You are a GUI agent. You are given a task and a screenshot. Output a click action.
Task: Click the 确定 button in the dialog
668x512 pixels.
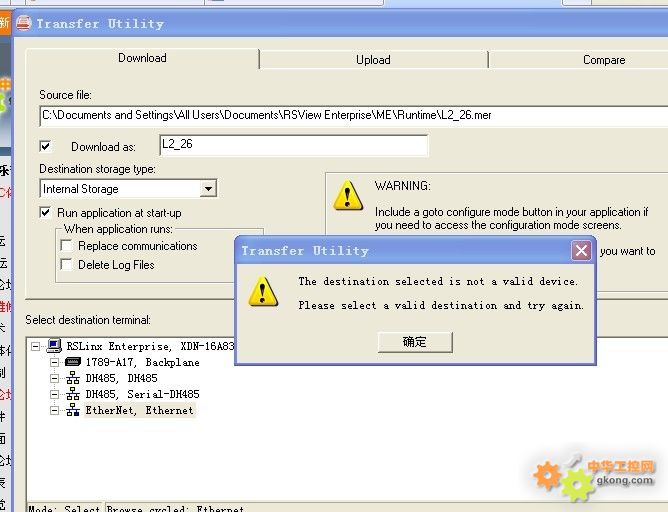pyautogui.click(x=415, y=342)
